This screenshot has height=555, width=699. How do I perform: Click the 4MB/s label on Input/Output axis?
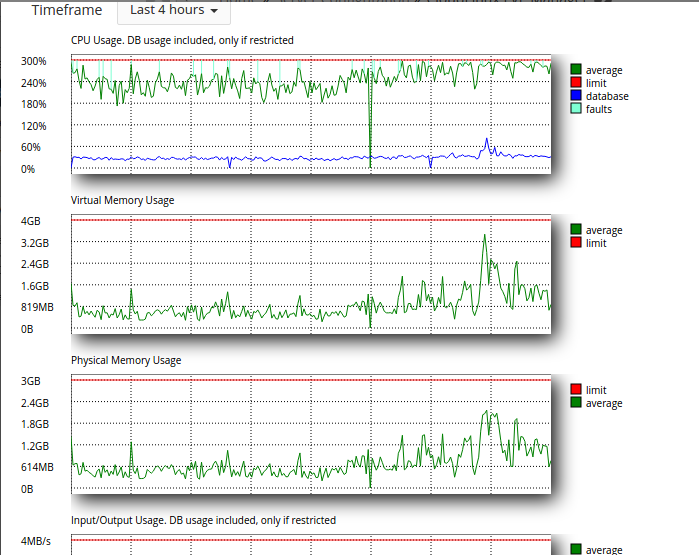(36, 542)
